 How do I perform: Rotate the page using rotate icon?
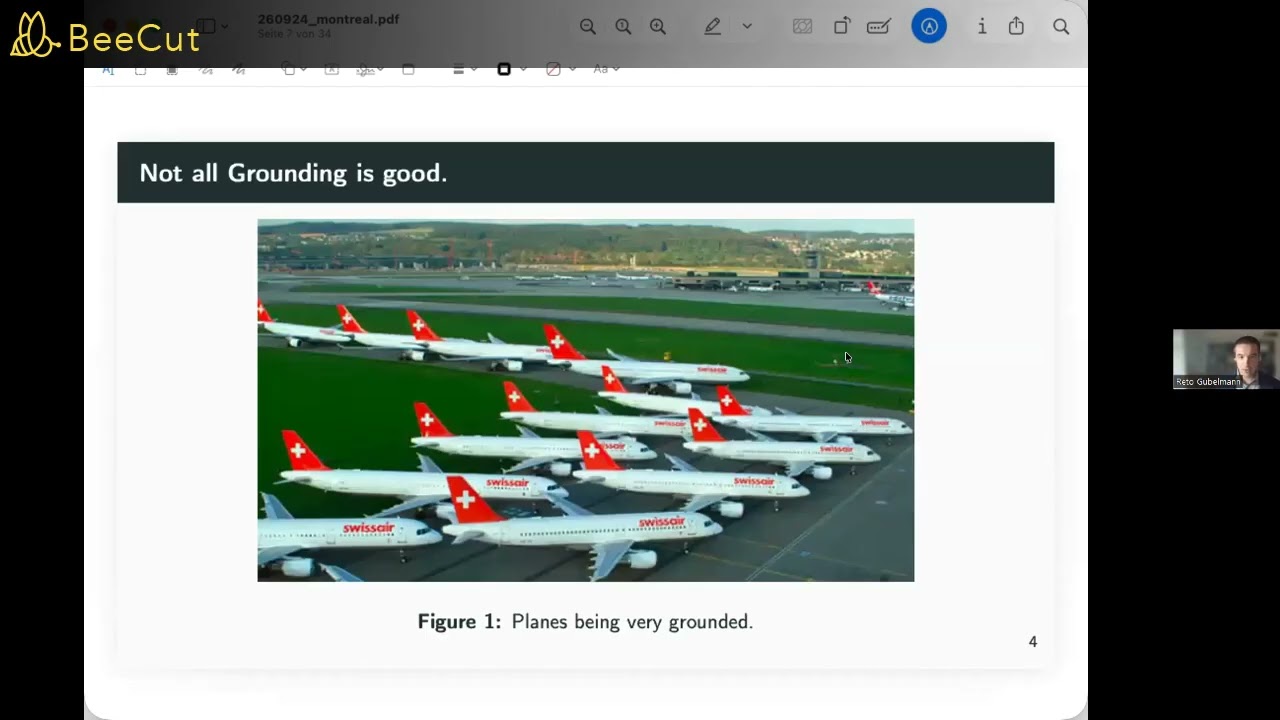click(x=841, y=27)
